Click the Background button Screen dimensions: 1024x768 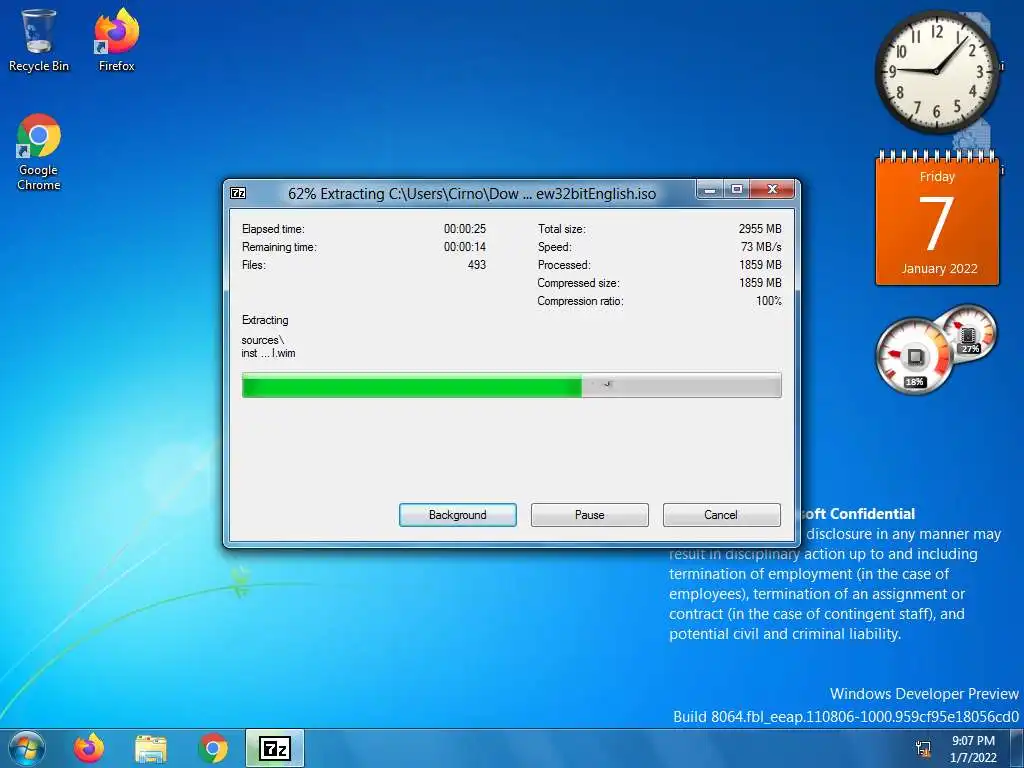pyautogui.click(x=458, y=515)
